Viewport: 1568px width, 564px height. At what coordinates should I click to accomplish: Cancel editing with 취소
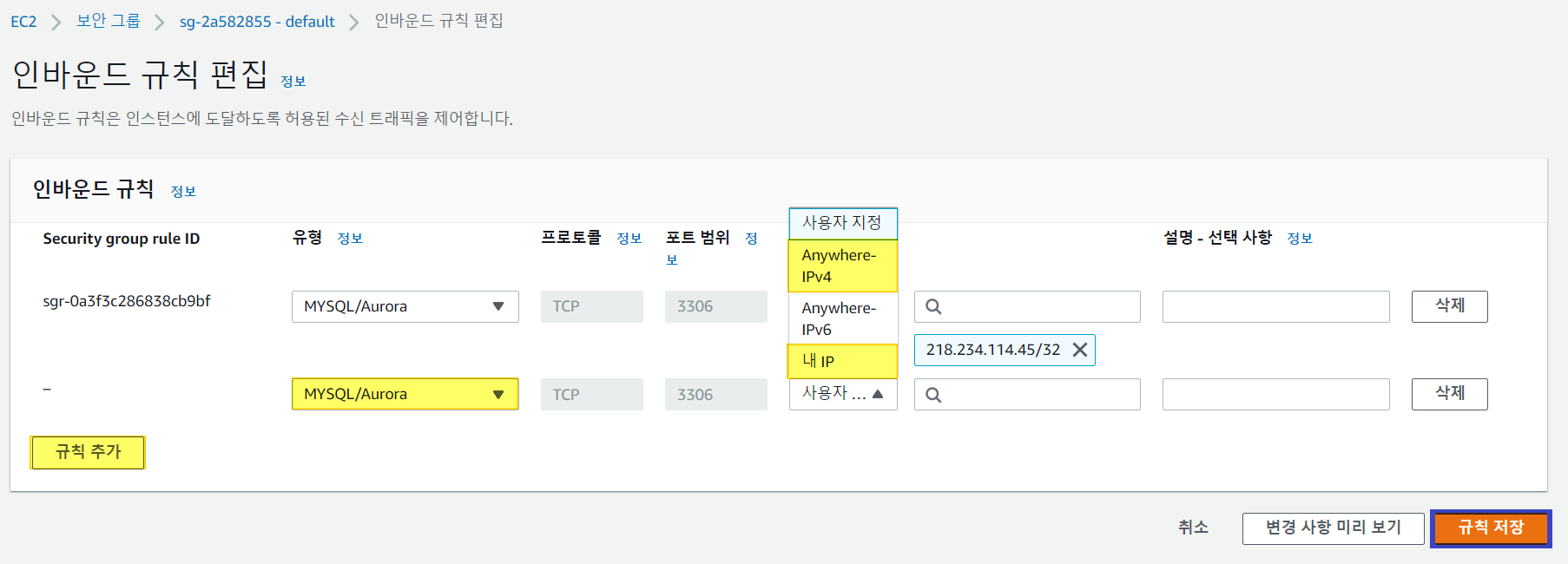(1193, 528)
